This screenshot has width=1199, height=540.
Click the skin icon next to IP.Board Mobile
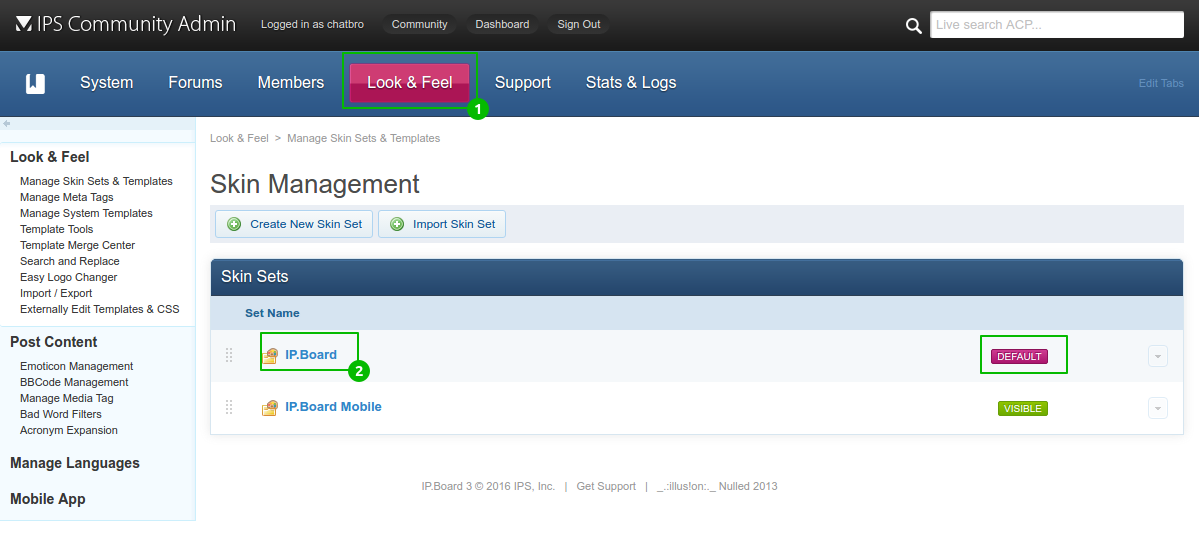point(269,407)
